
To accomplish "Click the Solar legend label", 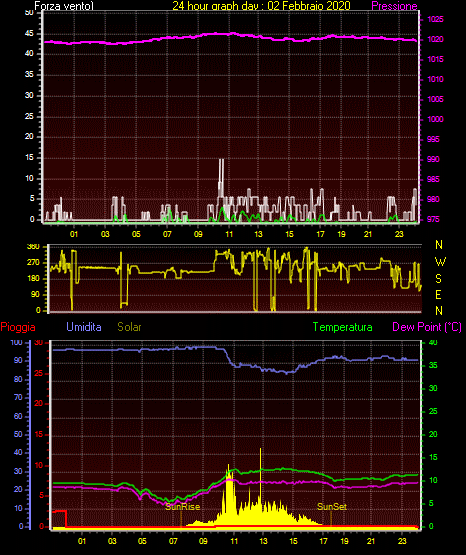I will point(130,327).
